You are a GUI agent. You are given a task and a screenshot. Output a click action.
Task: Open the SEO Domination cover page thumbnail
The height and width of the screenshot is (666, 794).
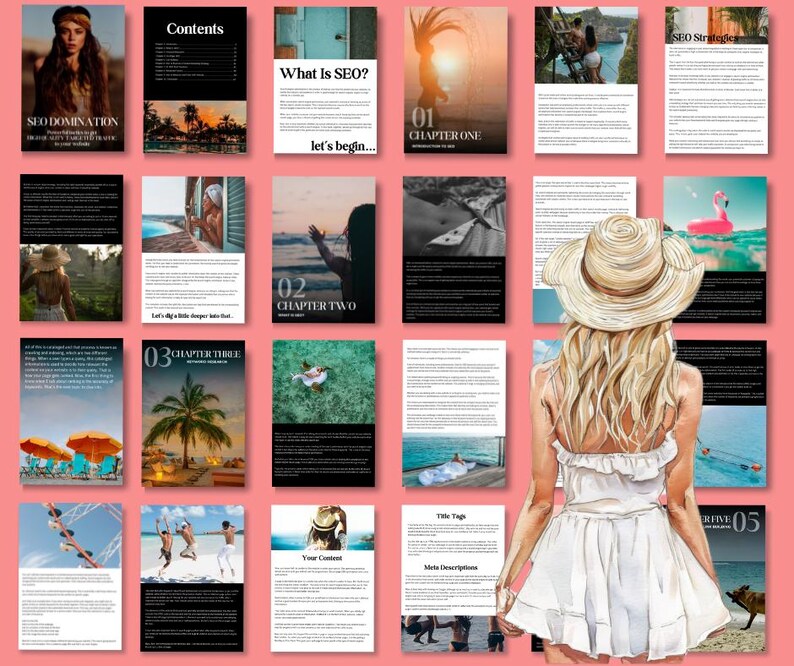[x=73, y=78]
